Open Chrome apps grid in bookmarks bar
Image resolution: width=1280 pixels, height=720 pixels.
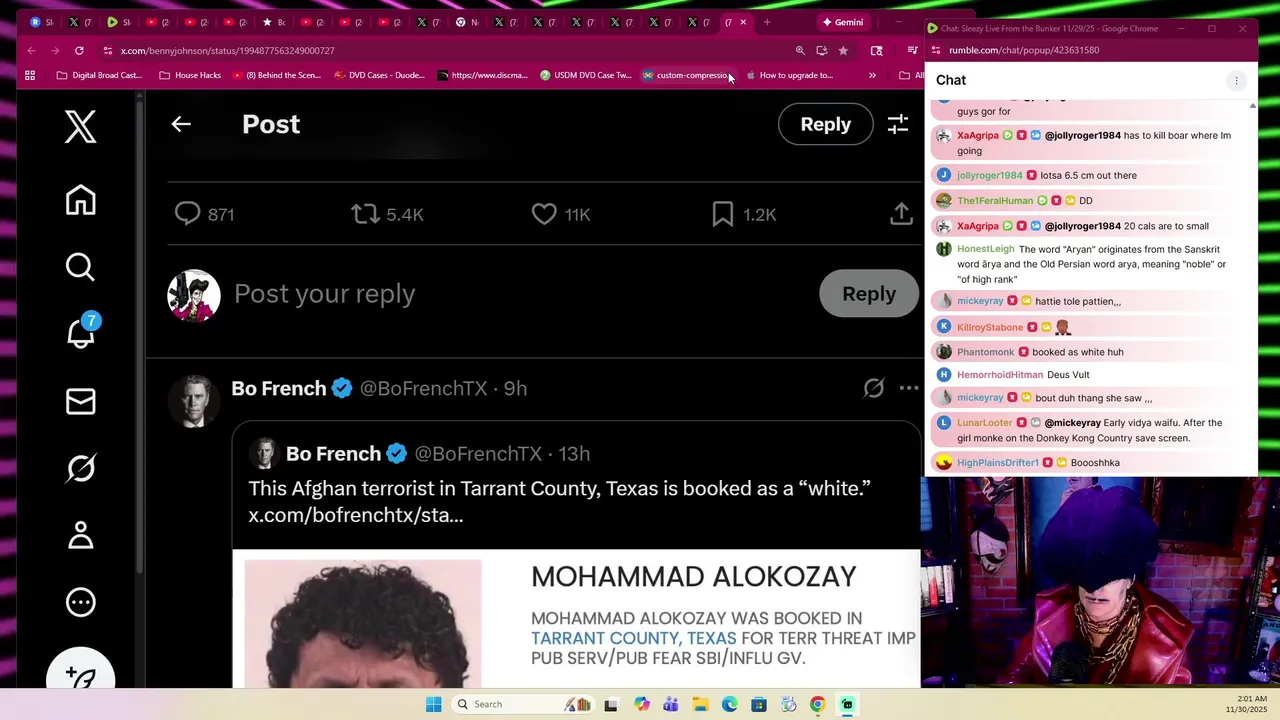coord(30,75)
